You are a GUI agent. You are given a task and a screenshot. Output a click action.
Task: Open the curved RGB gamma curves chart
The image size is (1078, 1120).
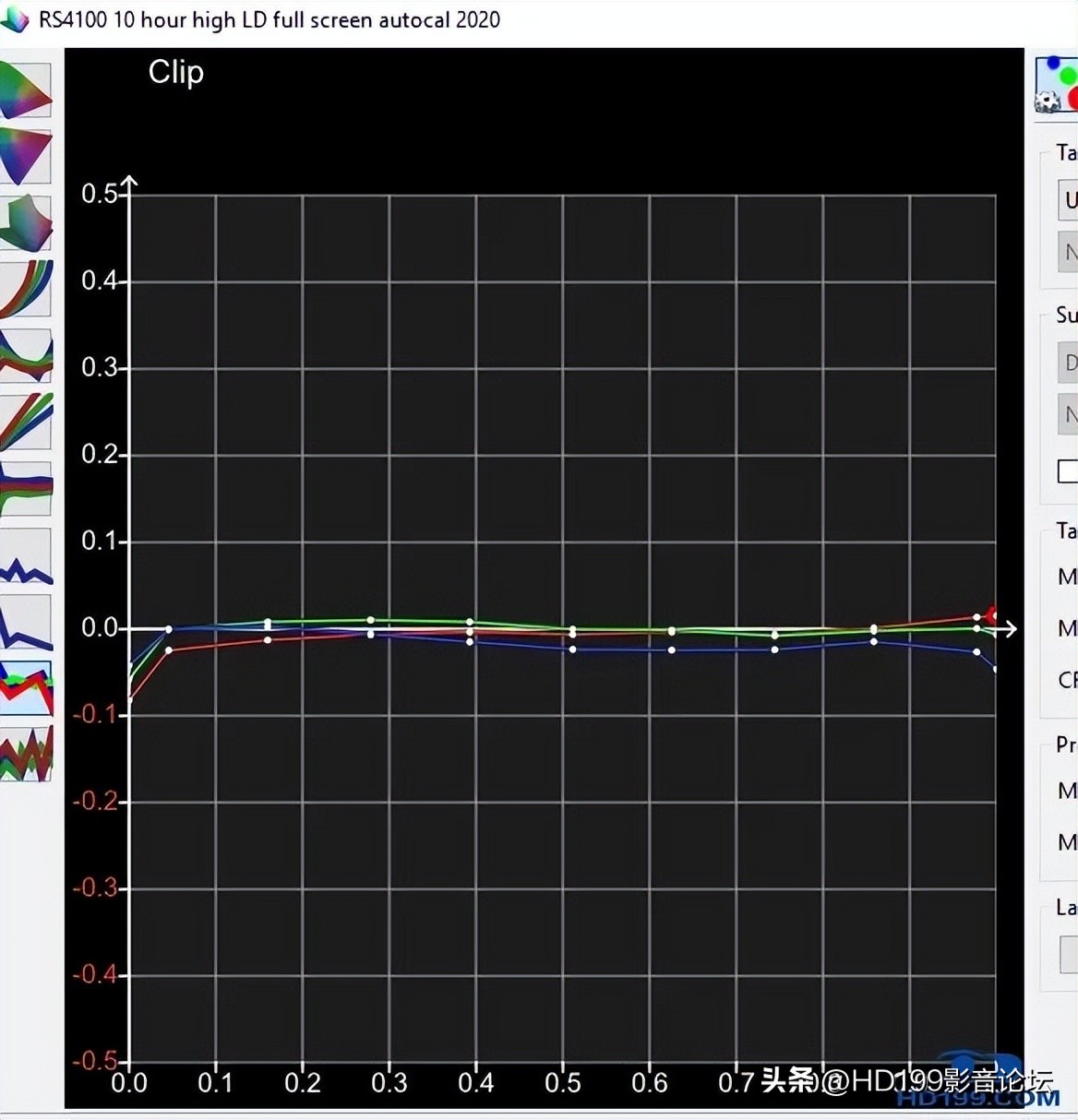point(26,289)
